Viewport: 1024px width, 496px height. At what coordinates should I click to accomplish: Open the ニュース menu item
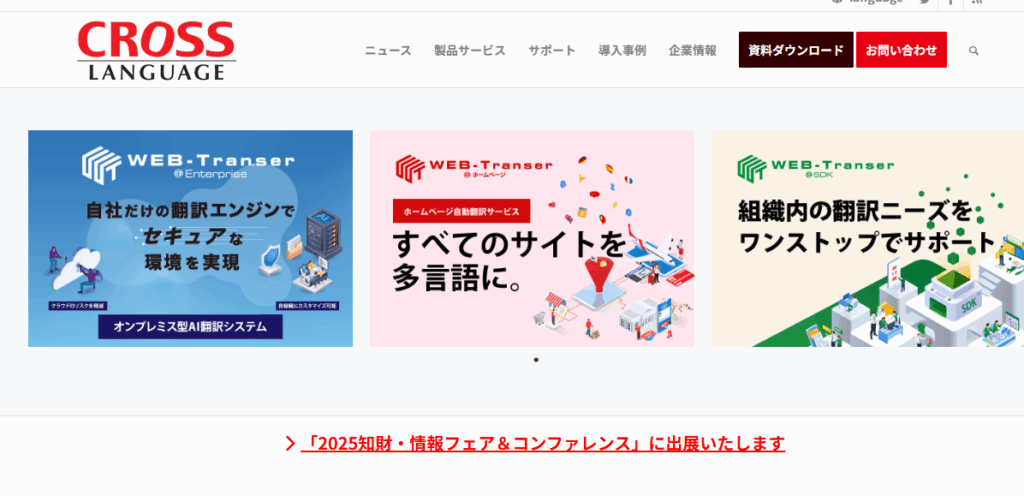pyautogui.click(x=388, y=50)
